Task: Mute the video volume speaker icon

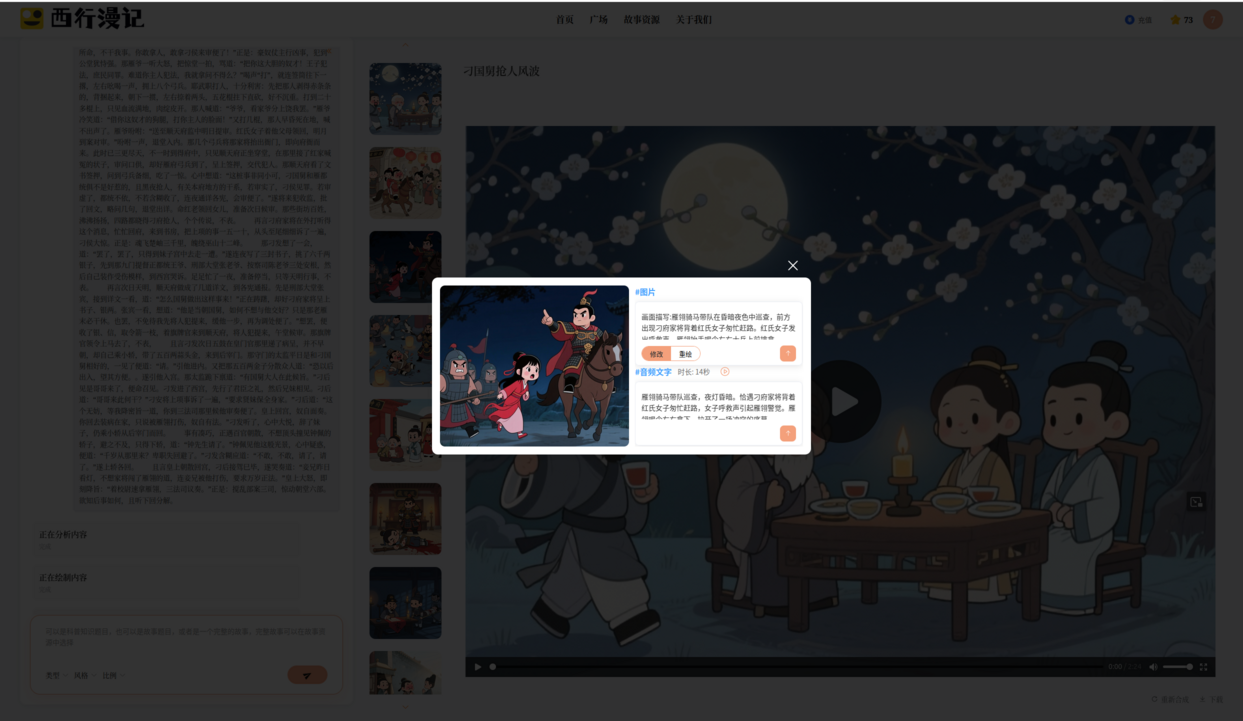Action: 1153,667
